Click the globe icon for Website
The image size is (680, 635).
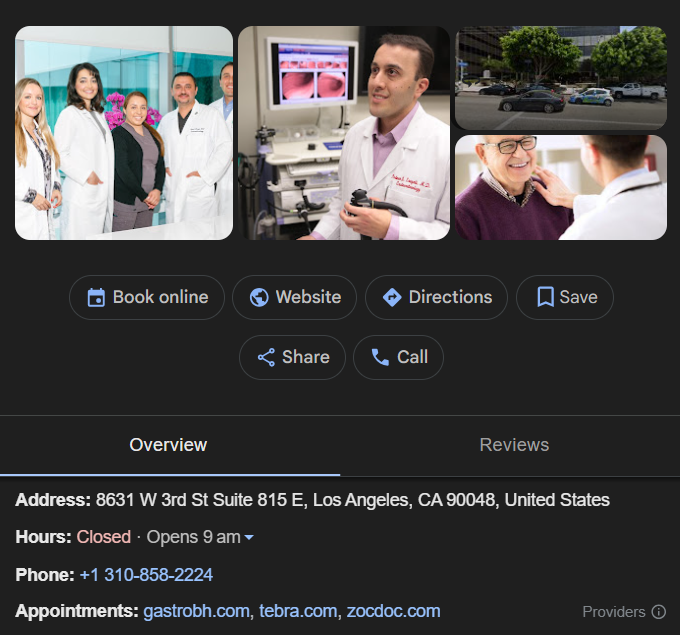259,297
